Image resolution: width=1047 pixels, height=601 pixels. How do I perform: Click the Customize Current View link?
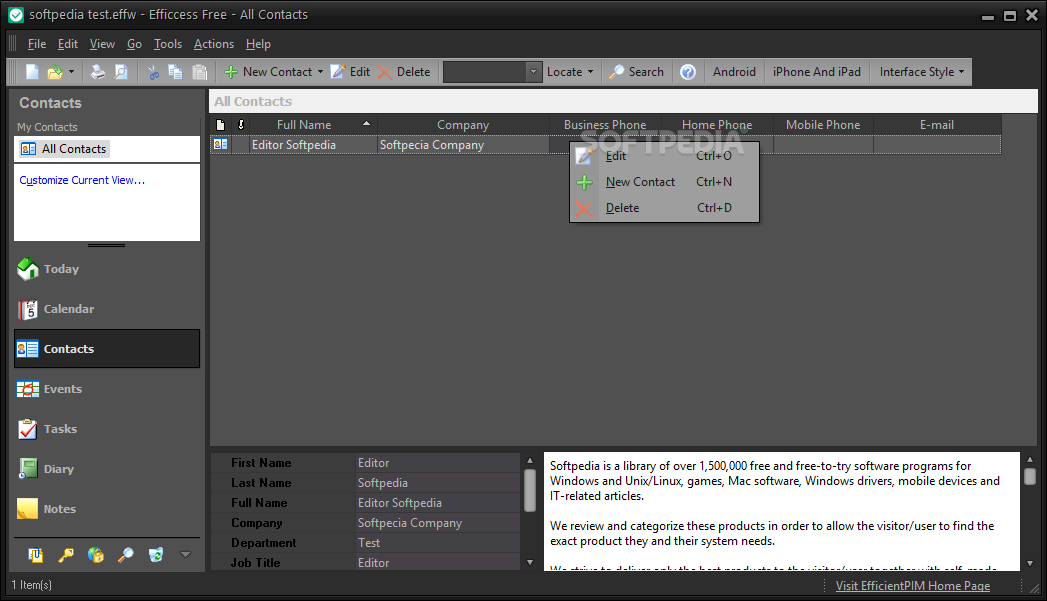(82, 180)
